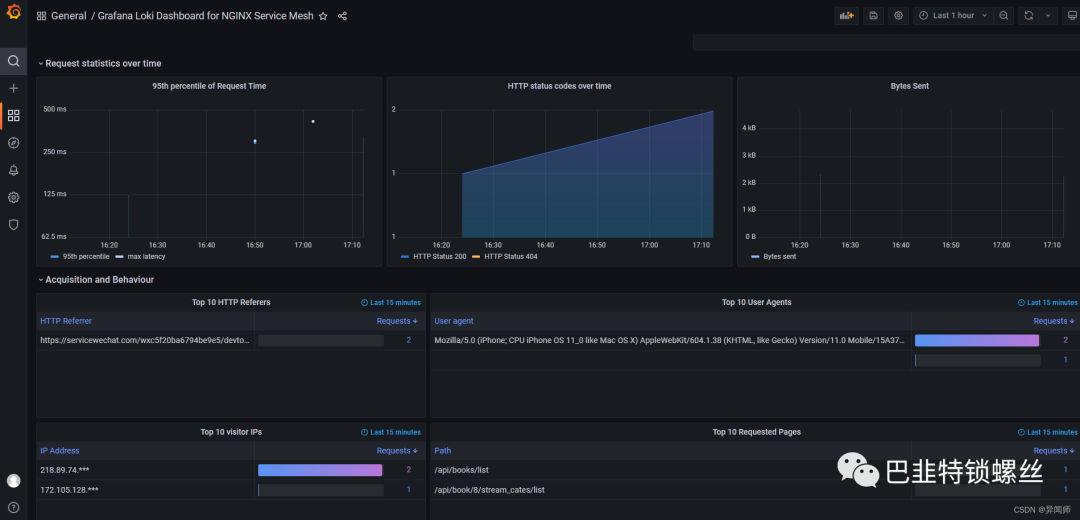
Task: Open the Last 1 hour time picker
Action: [x=953, y=16]
